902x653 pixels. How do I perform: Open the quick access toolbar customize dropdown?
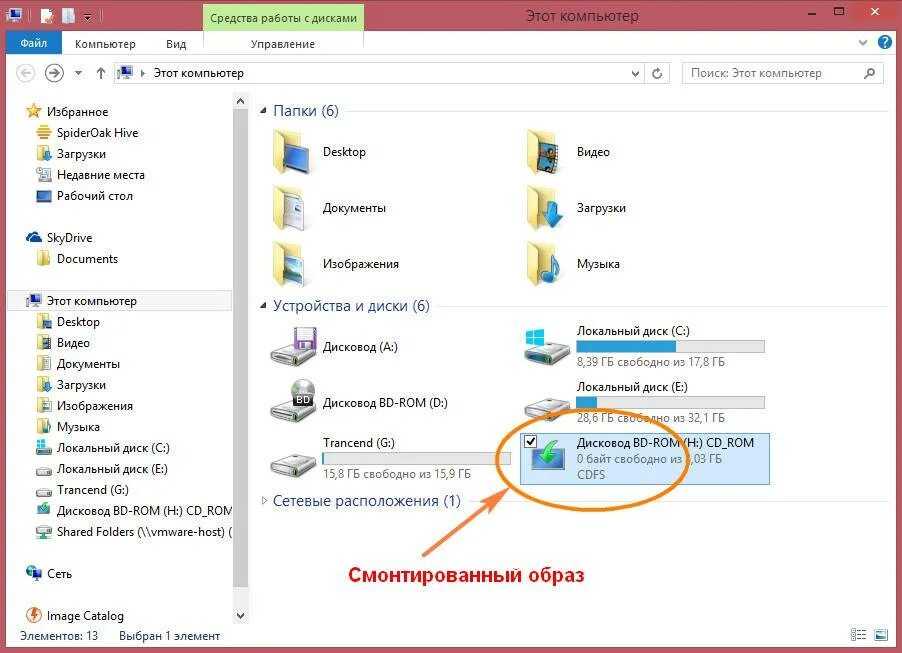point(87,17)
